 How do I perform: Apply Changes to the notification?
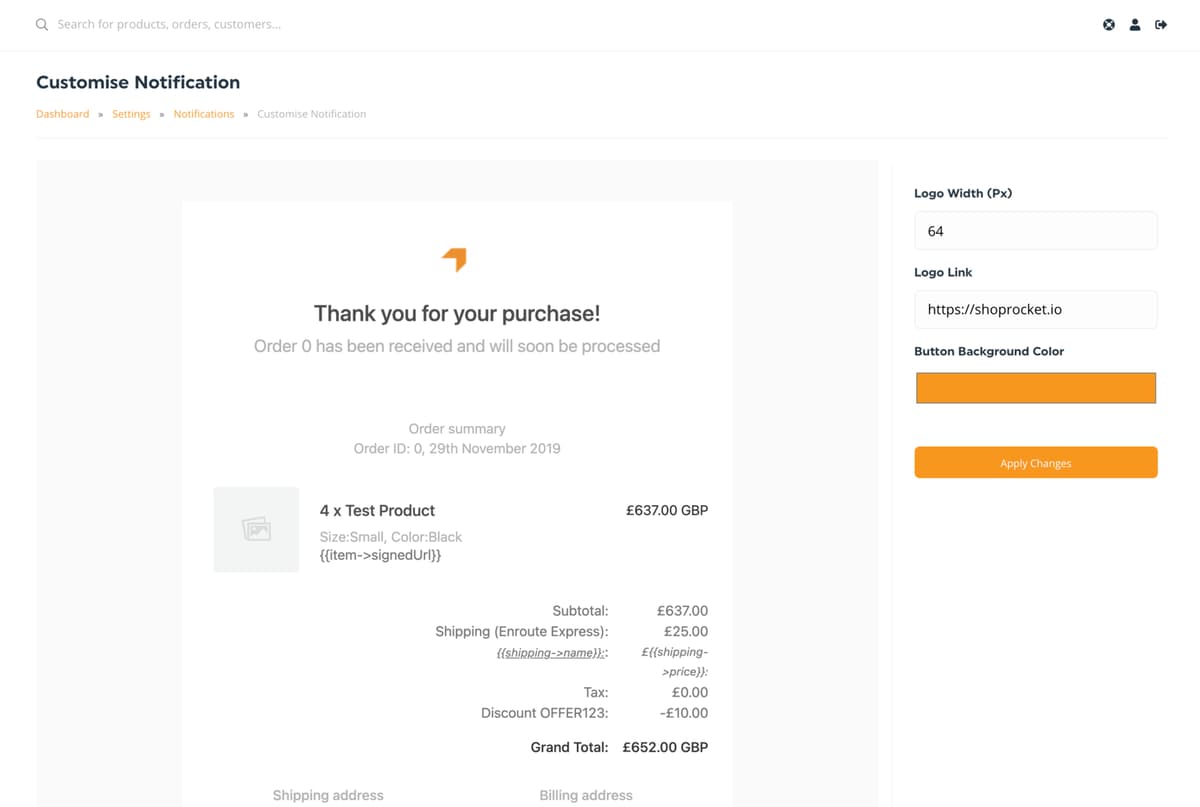[x=1036, y=463]
